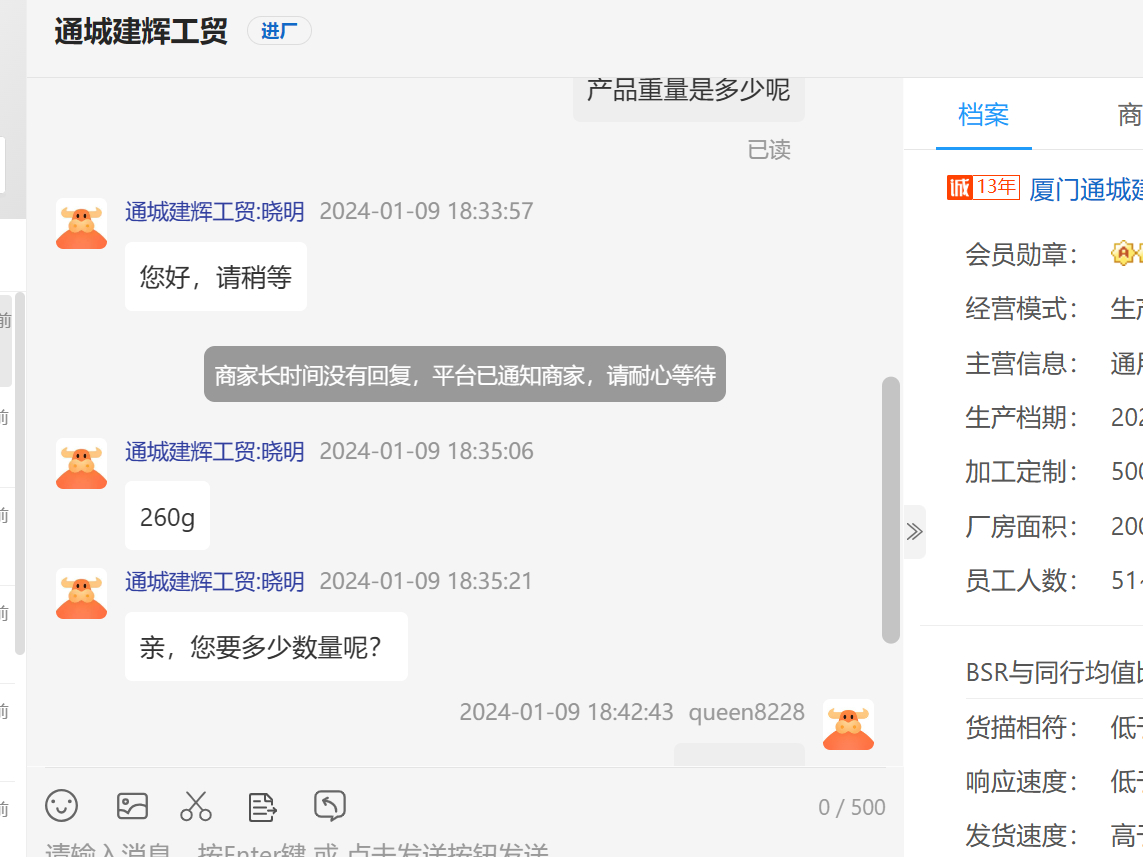Click the 亲，您要多少数量呢？ message bubble
The height and width of the screenshot is (857, 1143).
[266, 647]
